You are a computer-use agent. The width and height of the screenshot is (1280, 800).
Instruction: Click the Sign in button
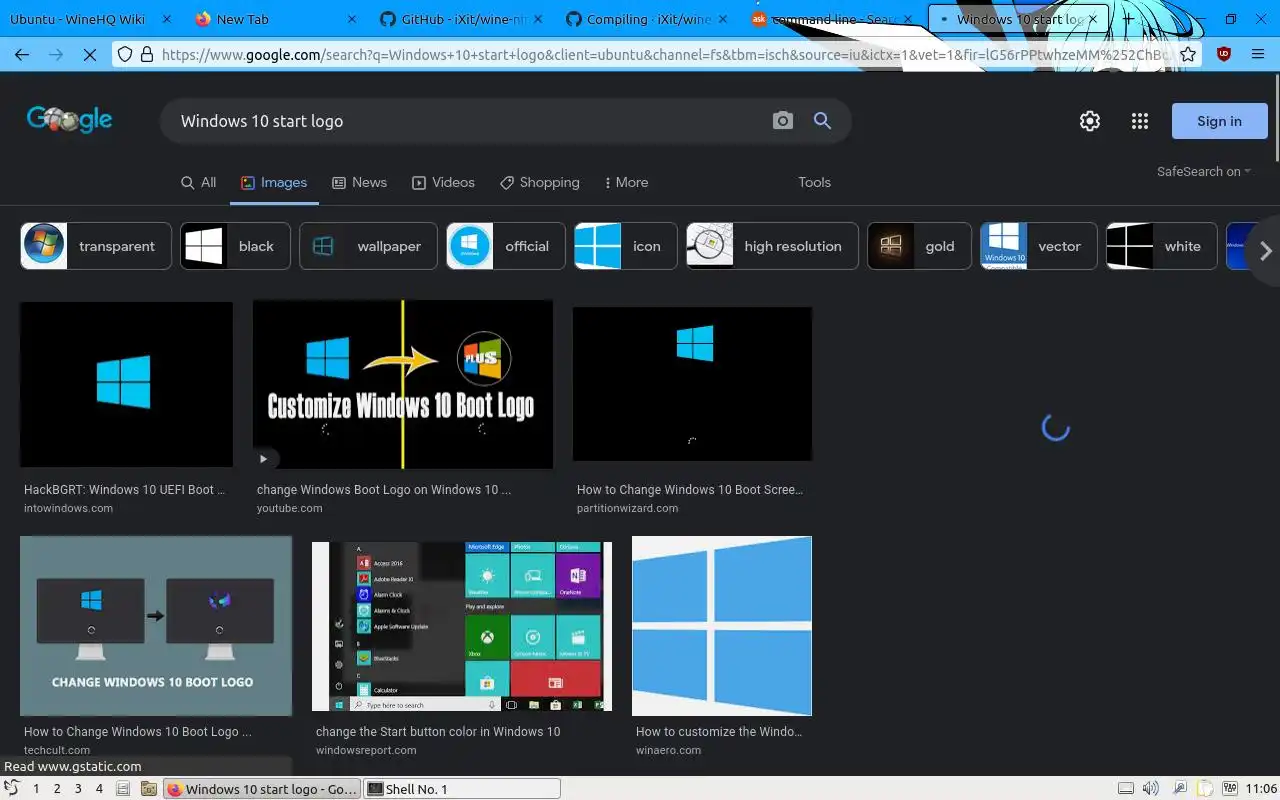click(x=1219, y=121)
